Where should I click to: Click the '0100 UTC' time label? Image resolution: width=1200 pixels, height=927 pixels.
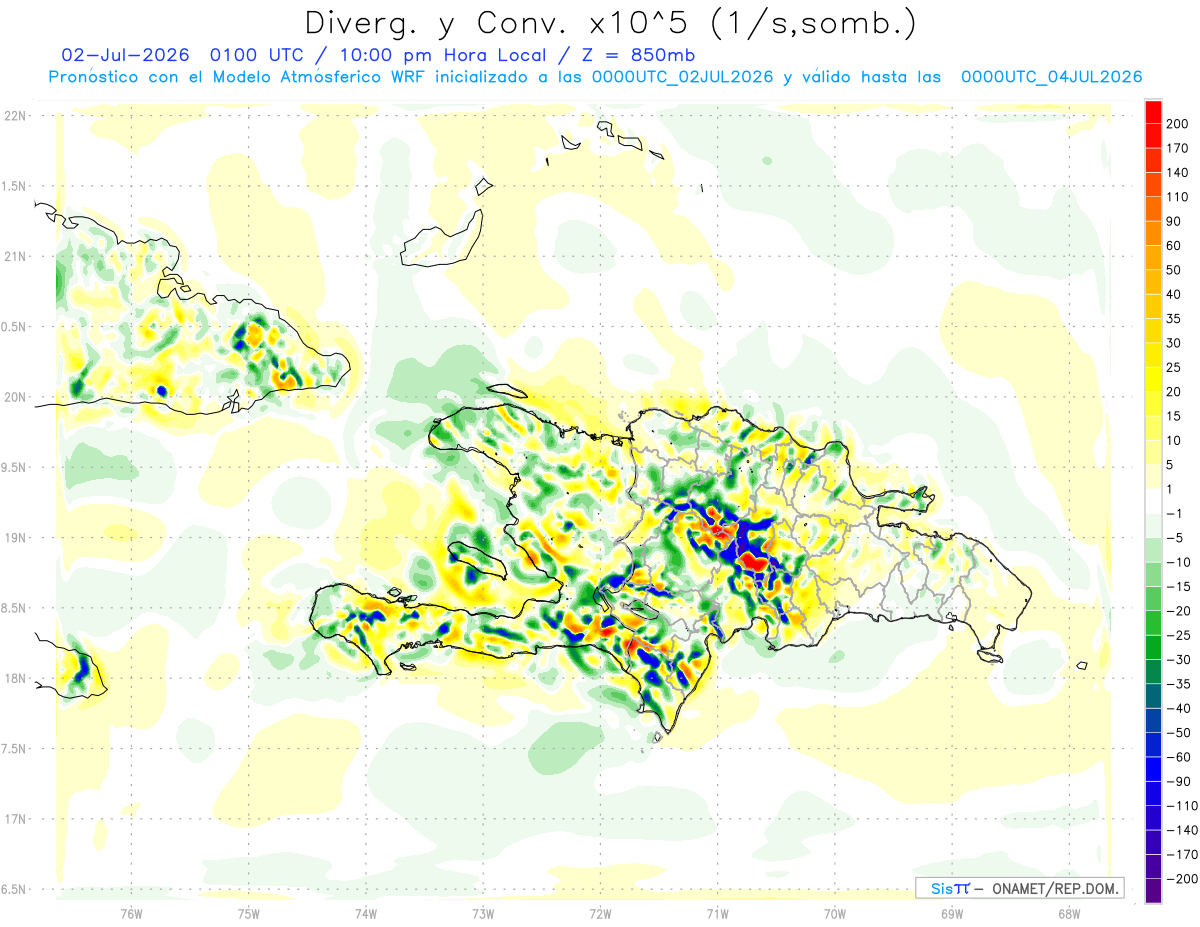(259, 55)
